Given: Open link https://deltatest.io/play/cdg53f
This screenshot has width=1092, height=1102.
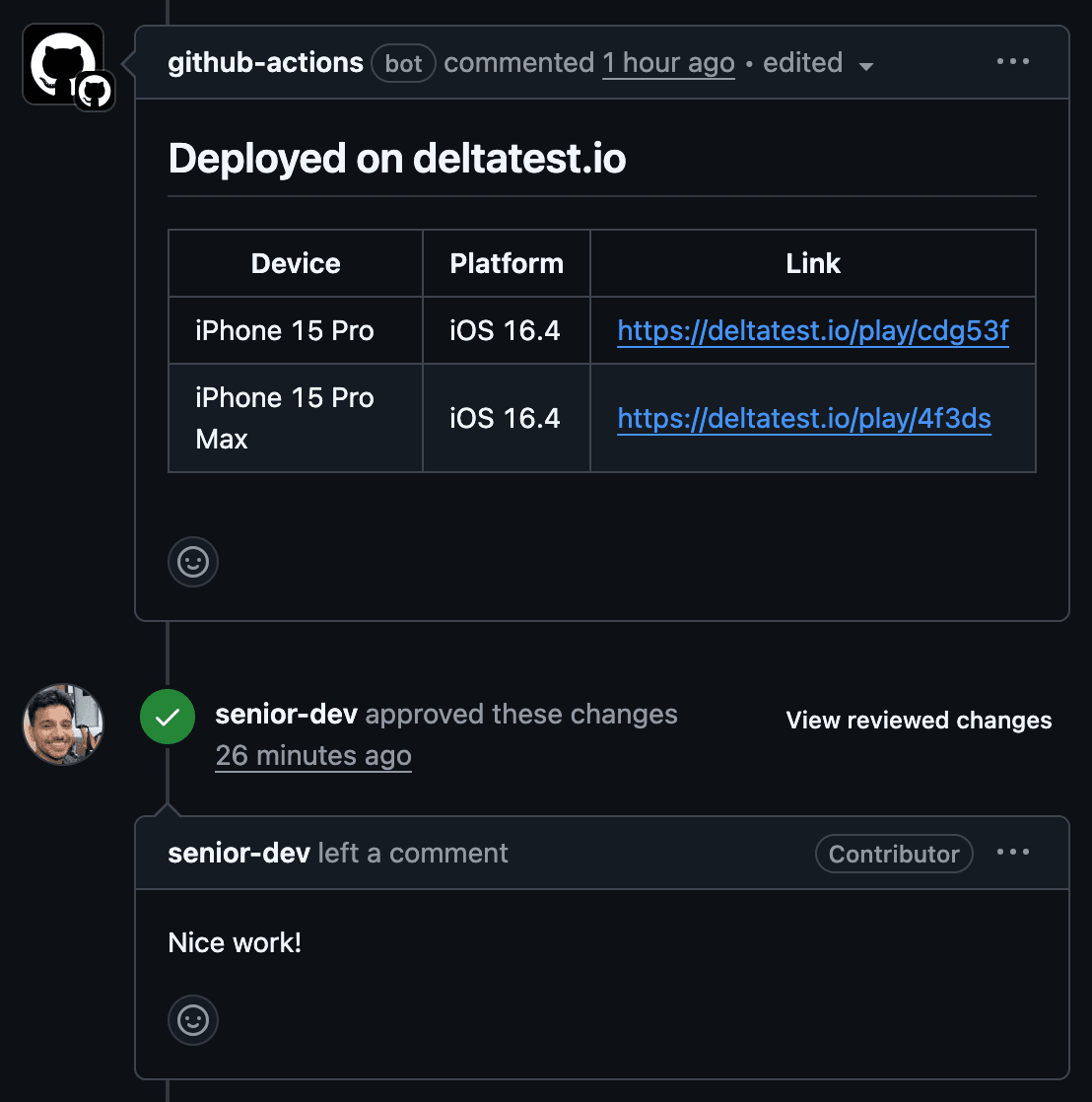Looking at the screenshot, I should (813, 331).
